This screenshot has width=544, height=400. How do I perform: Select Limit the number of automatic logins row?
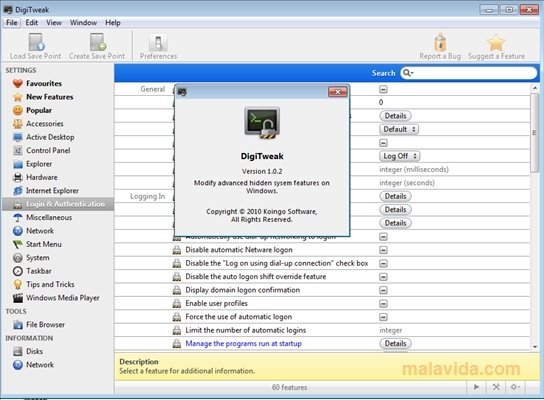[x=322, y=330]
